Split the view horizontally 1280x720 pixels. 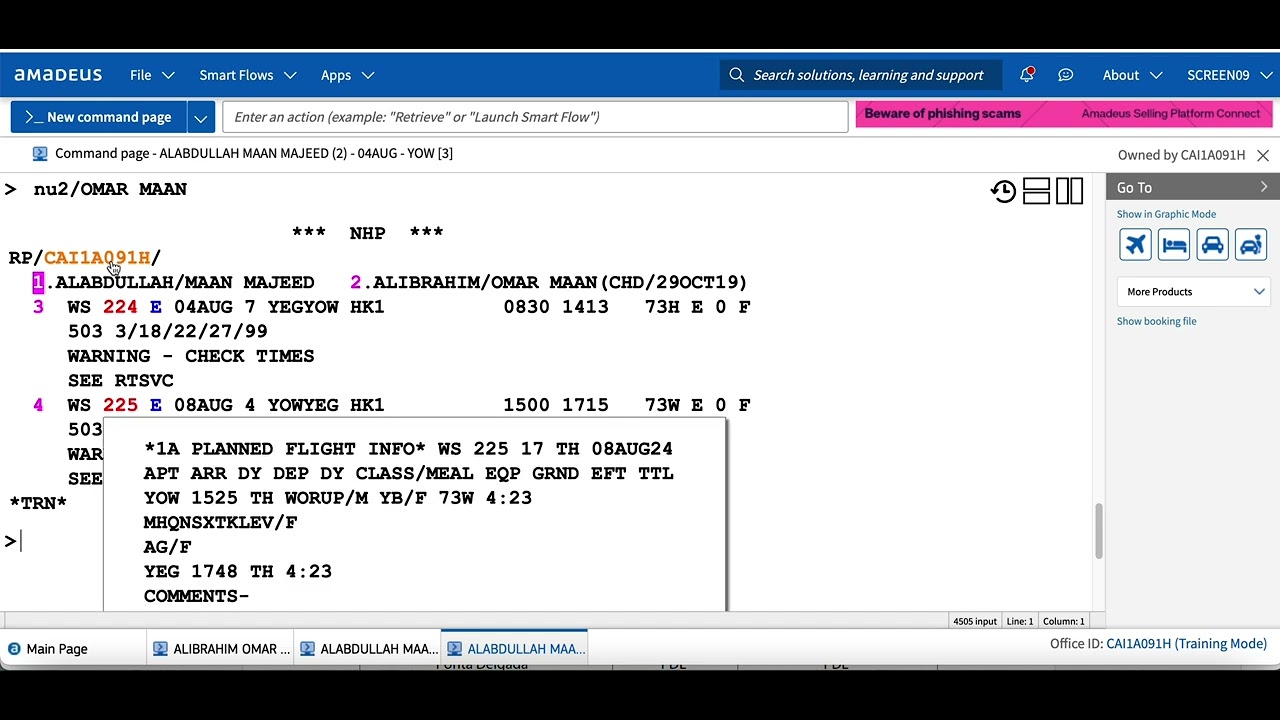[1036, 191]
